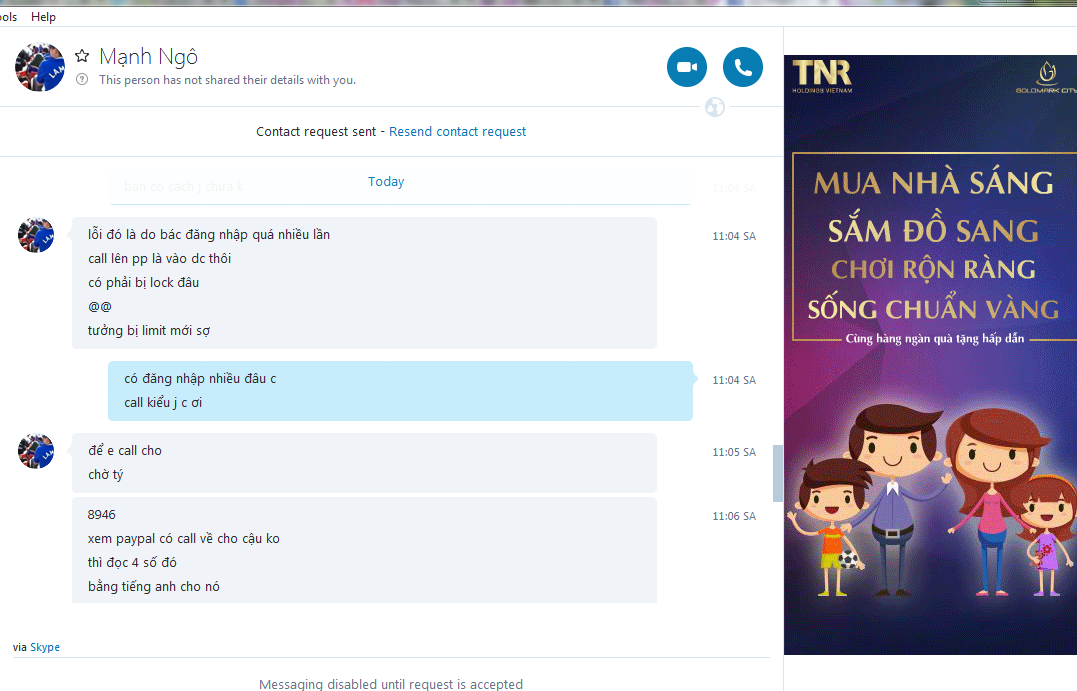Open the Help menu
This screenshot has height=691, width=1077.
coord(43,16)
